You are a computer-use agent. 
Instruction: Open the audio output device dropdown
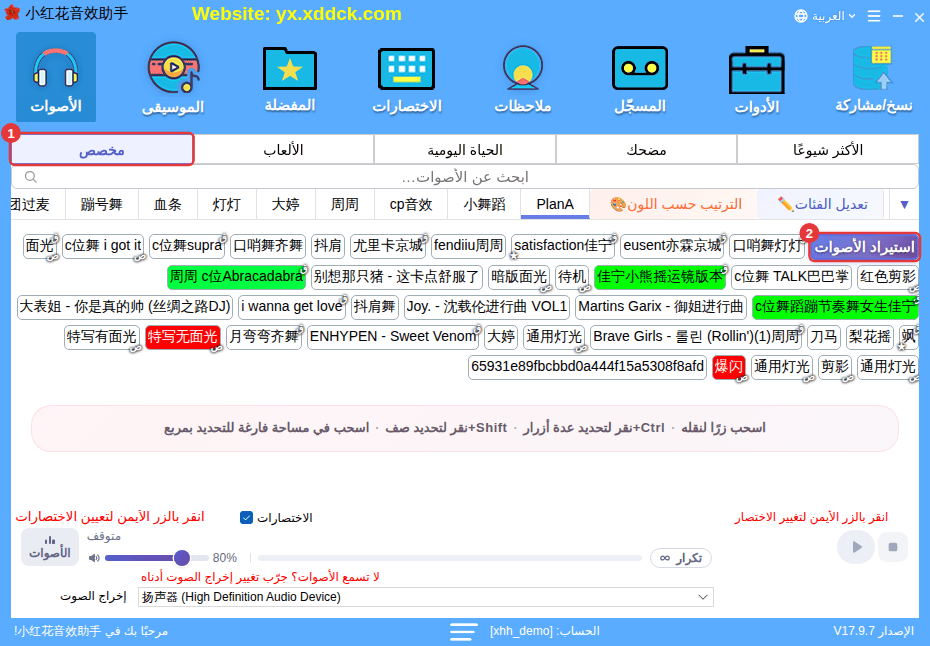425,597
